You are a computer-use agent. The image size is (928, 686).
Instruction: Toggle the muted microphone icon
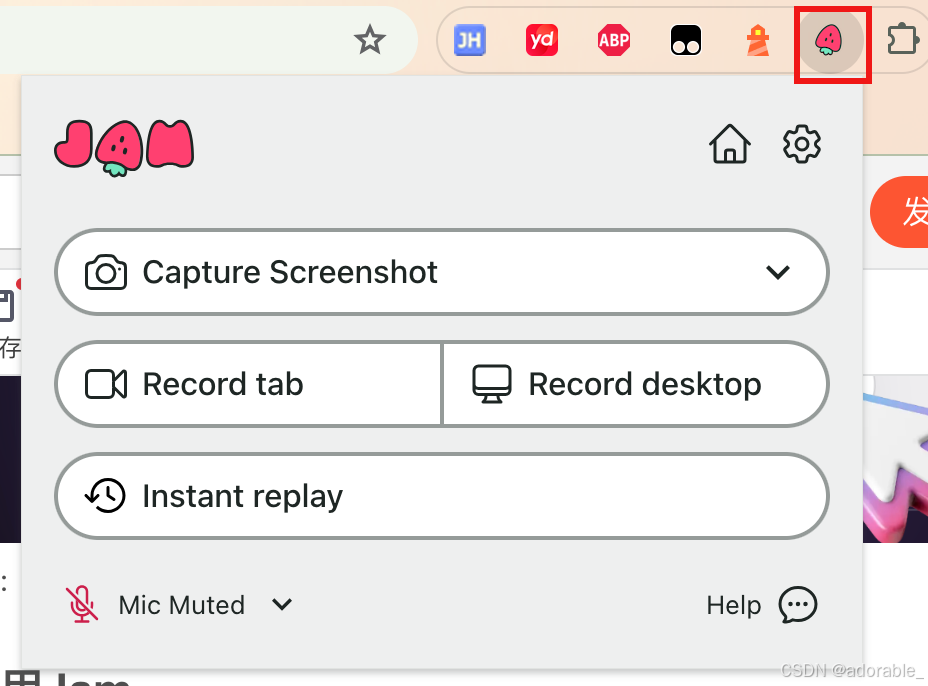click(x=82, y=604)
